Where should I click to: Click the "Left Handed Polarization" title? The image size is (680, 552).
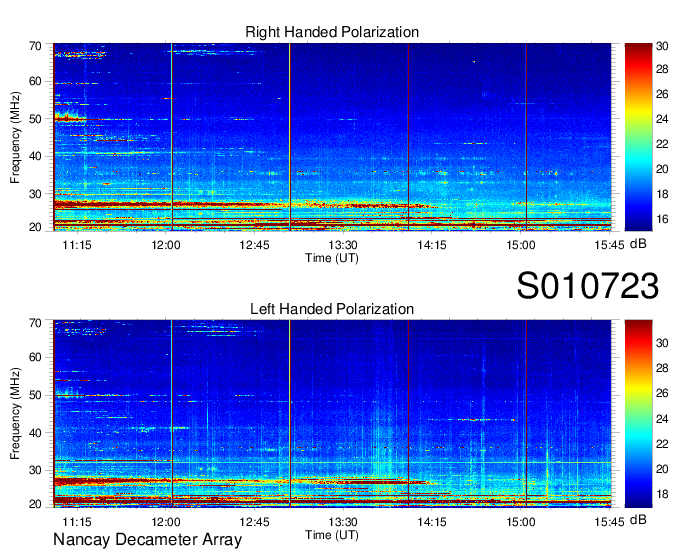pyautogui.click(x=332, y=309)
